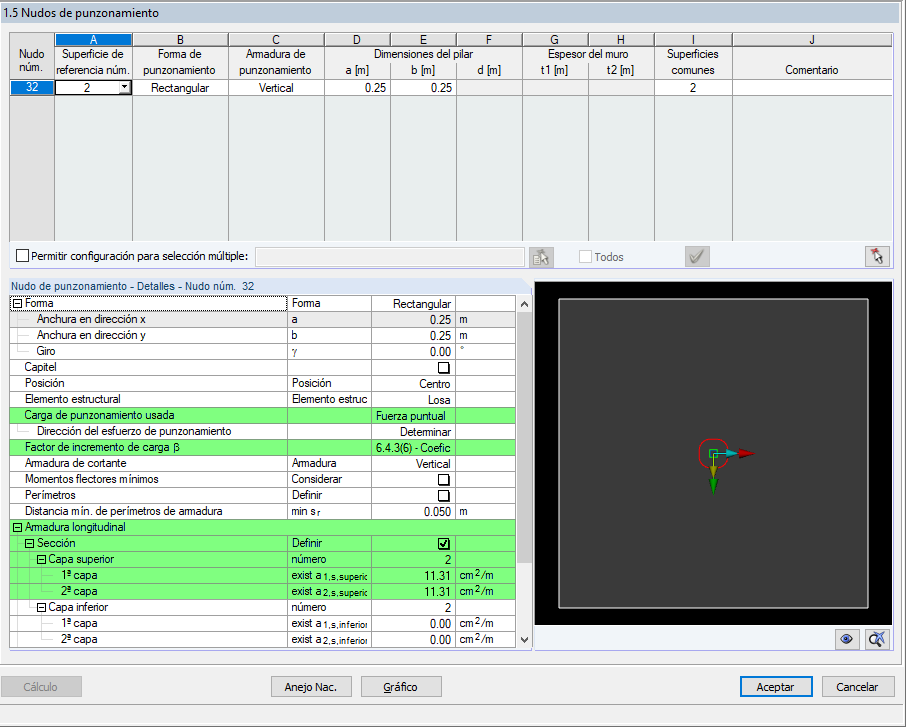Click Determinar punching direction value
This screenshot has width=906, height=727.
[413, 432]
